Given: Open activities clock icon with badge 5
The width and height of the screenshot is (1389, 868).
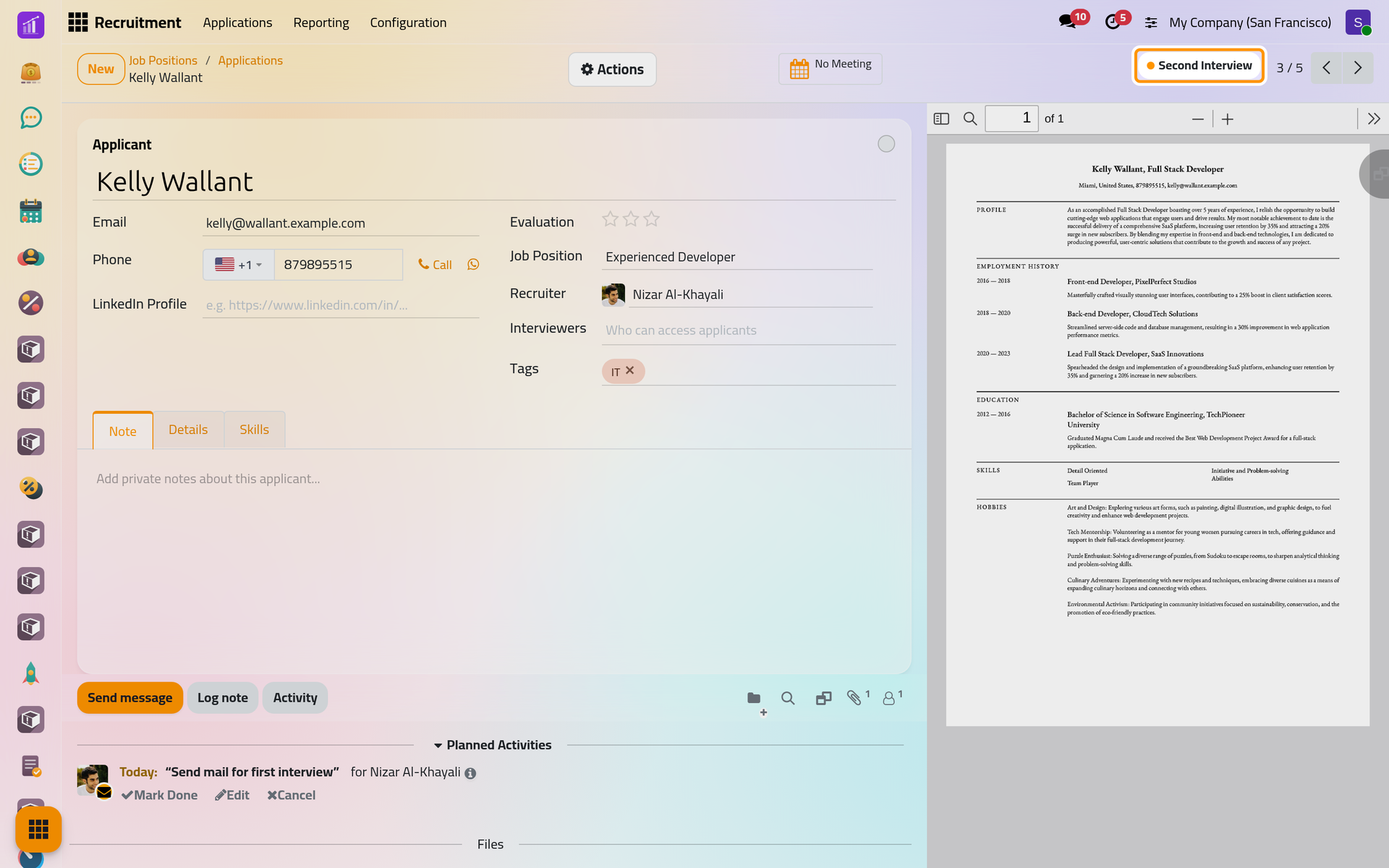Looking at the screenshot, I should tap(1113, 22).
